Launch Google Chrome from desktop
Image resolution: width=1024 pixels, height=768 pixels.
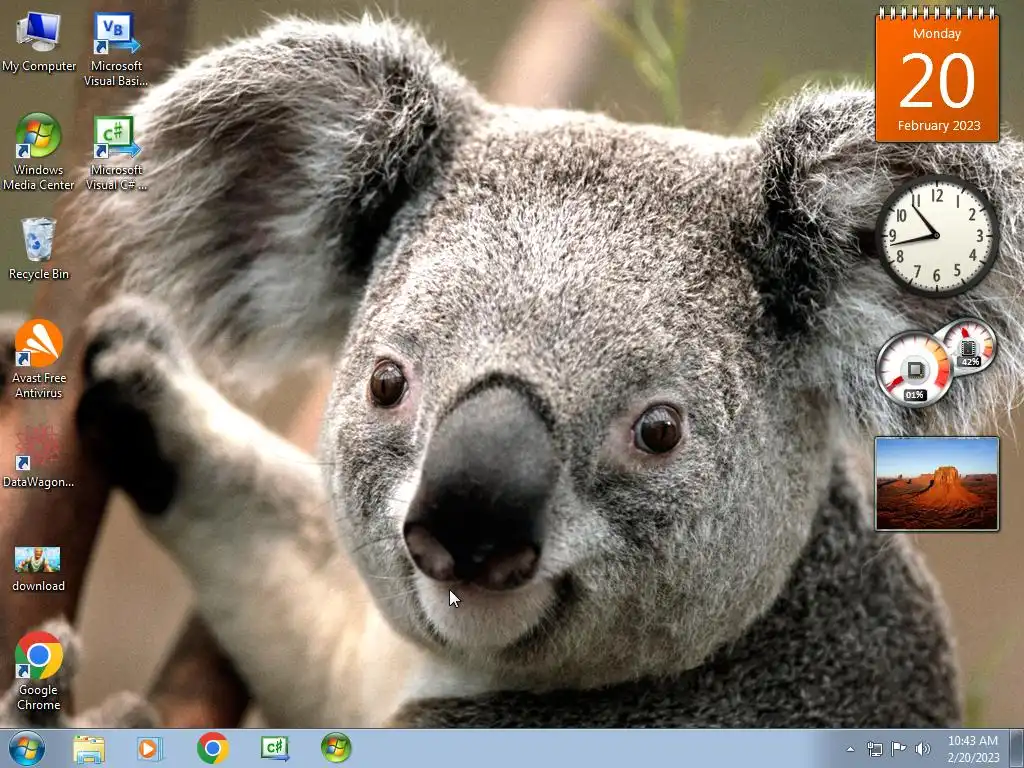[x=39, y=671]
